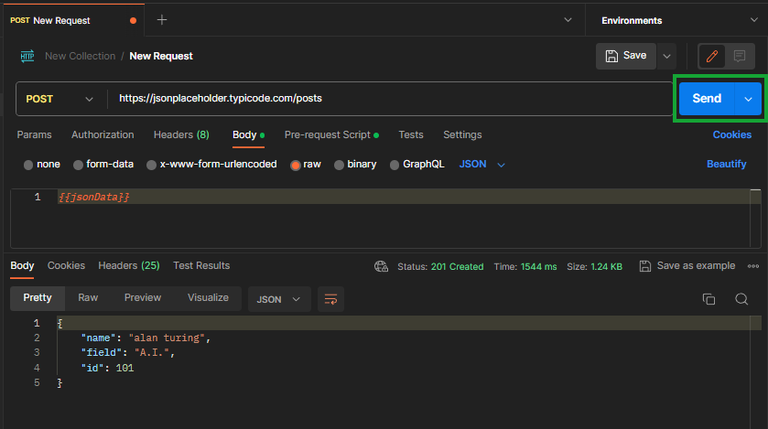Choose the binary body radio option
This screenshot has width=768, height=429.
[x=340, y=164]
